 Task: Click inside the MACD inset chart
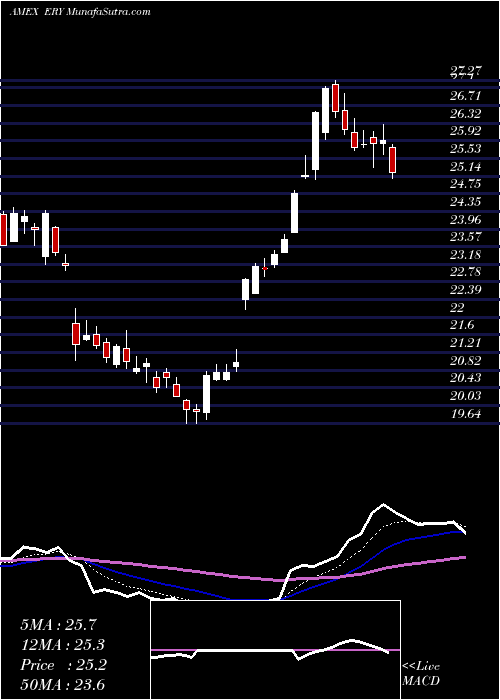[275, 650]
